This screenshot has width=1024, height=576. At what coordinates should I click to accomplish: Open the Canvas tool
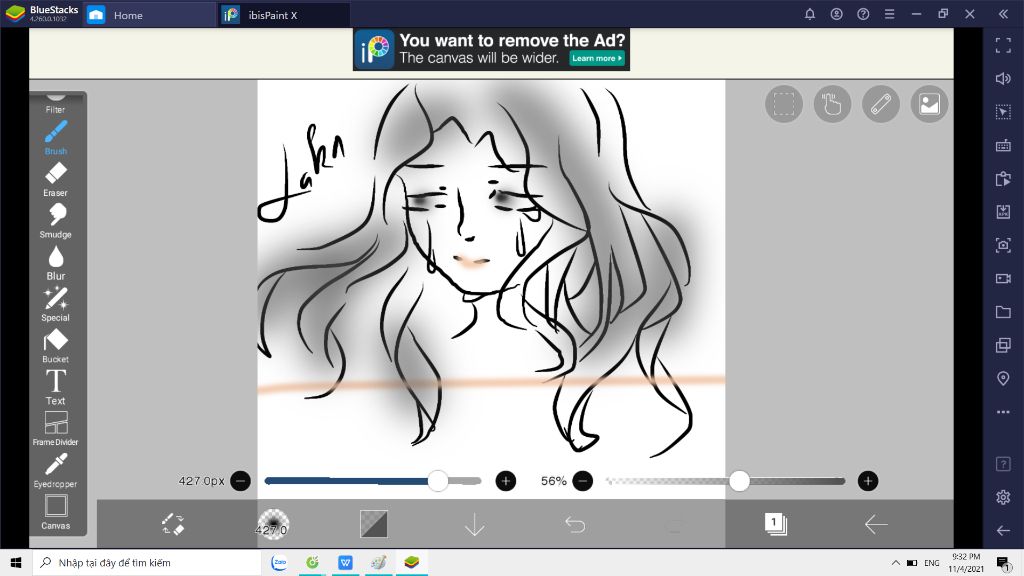[56, 512]
